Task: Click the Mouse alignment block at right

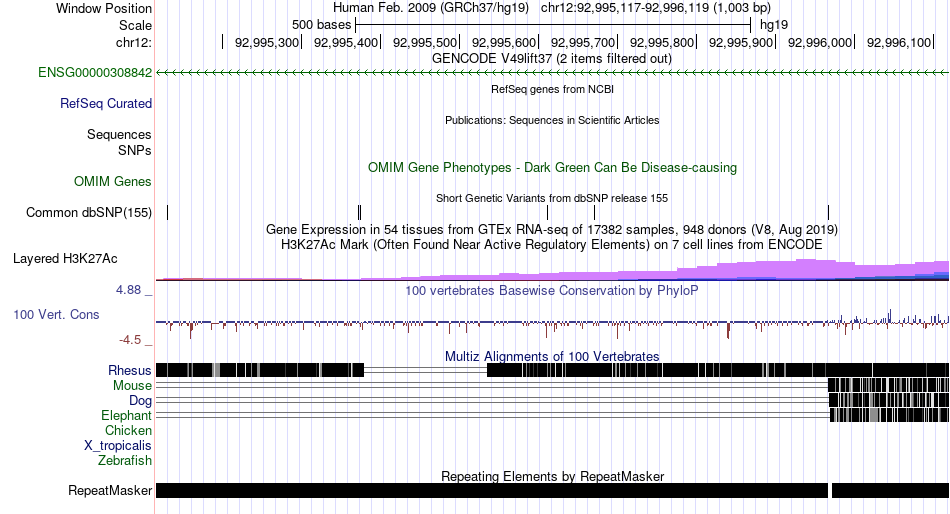Action: point(888,386)
